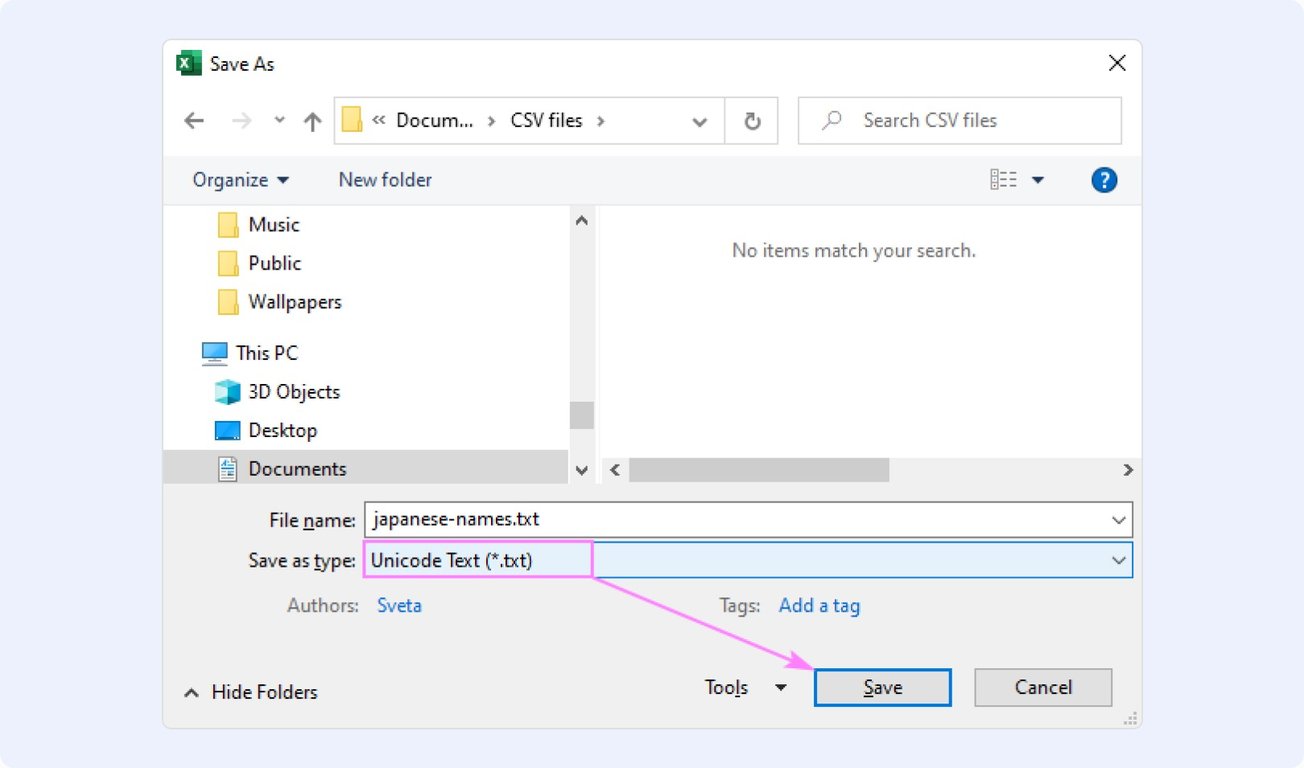Change your view icon button

(1003, 180)
